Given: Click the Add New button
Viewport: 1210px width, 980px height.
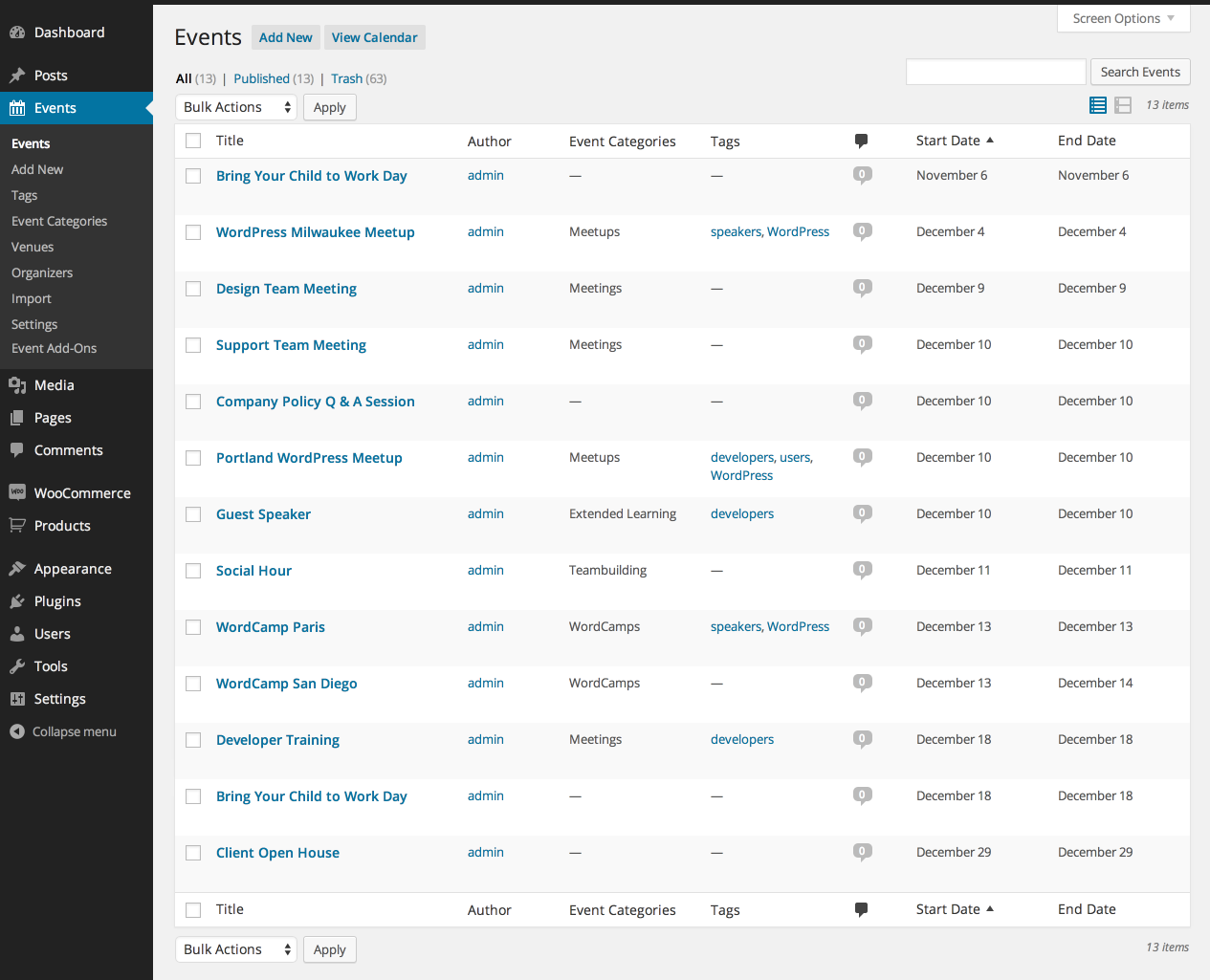Looking at the screenshot, I should coord(285,37).
